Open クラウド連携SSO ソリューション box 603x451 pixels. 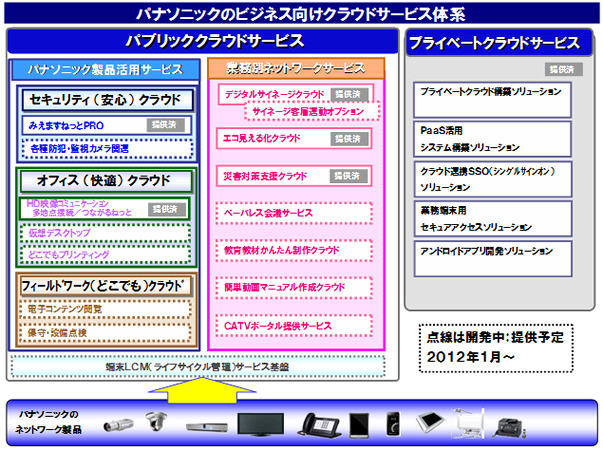(x=493, y=179)
